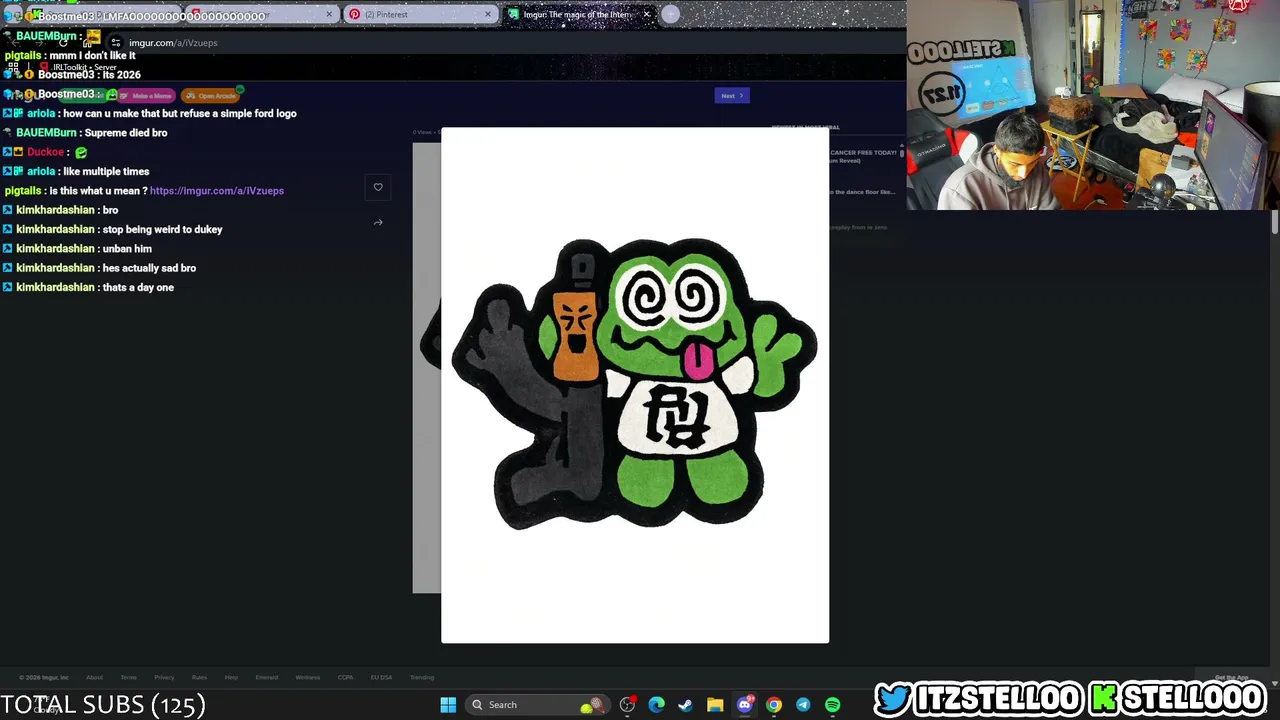Open the imgur.com/a/iVzueps chat link

[x=217, y=191]
